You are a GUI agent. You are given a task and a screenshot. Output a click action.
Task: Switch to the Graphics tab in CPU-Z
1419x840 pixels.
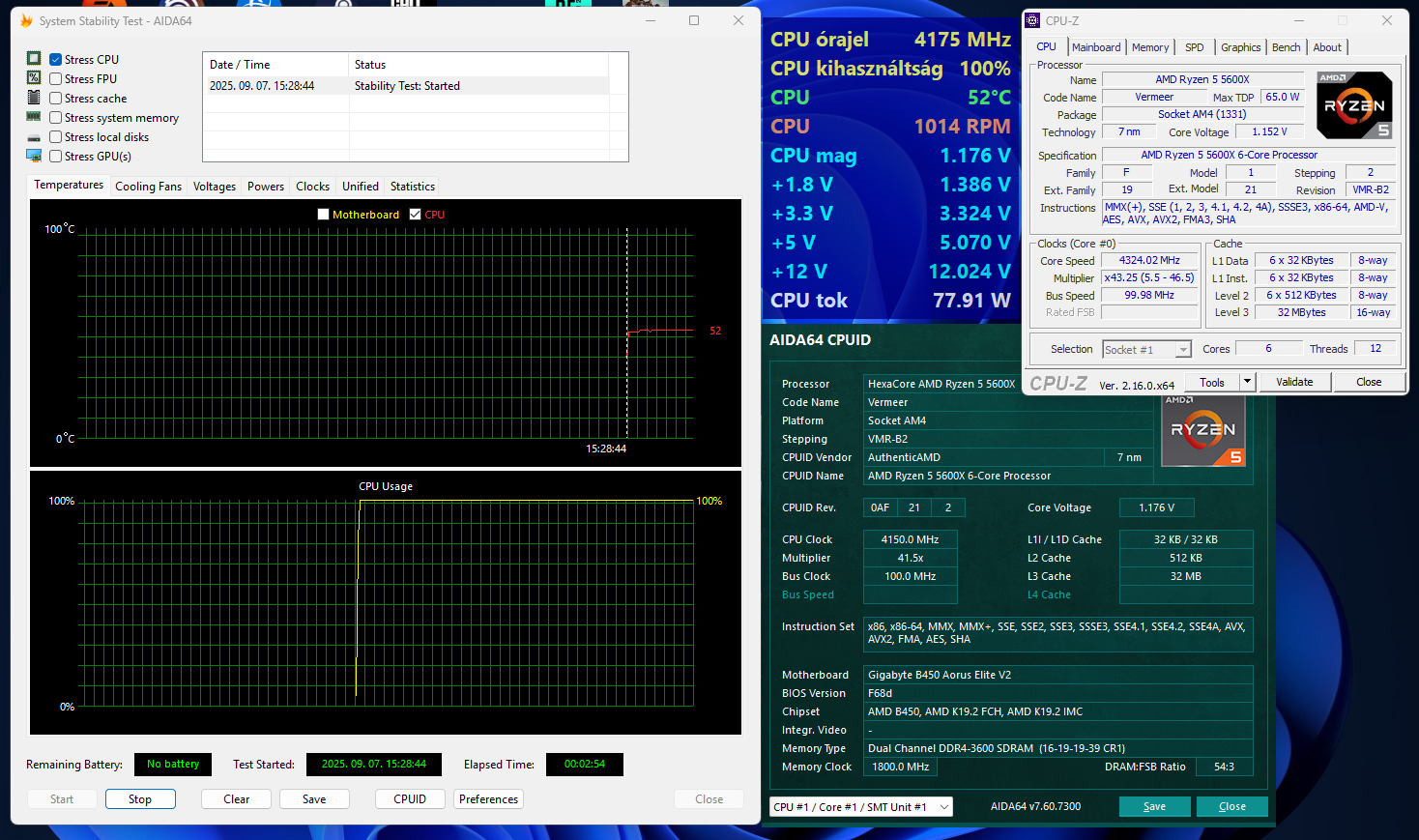[x=1241, y=47]
